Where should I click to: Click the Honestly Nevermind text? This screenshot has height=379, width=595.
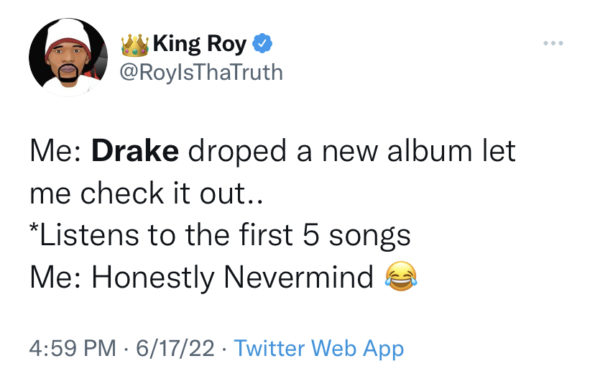(x=233, y=278)
